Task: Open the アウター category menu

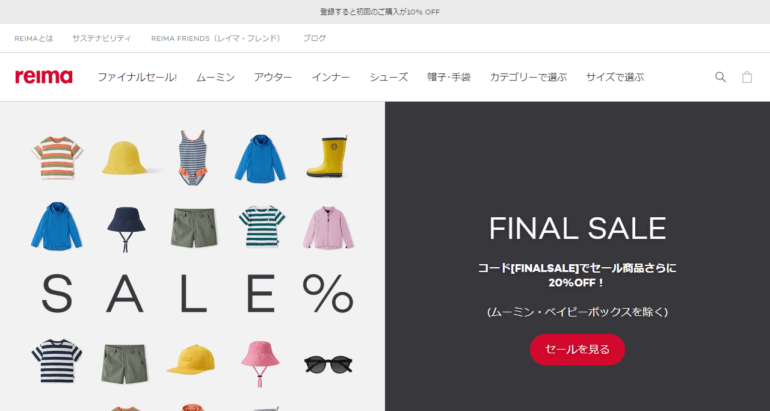Action: (x=273, y=77)
